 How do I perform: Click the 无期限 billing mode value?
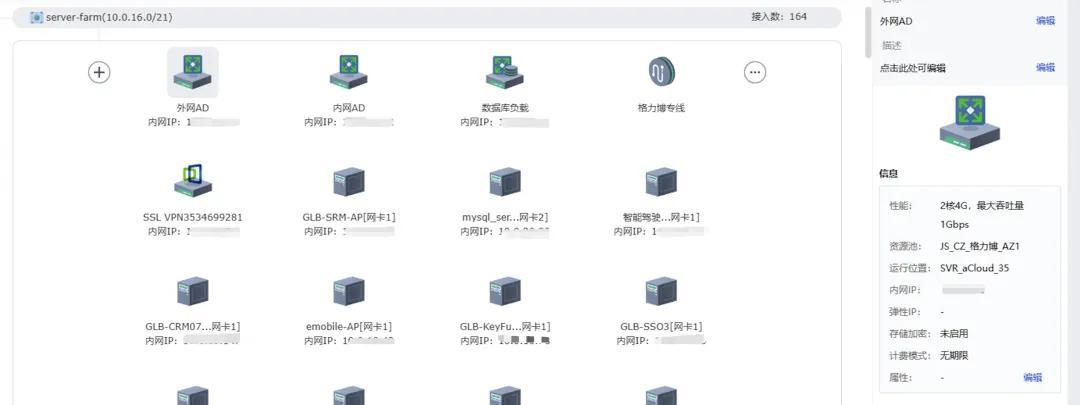[x=954, y=356]
